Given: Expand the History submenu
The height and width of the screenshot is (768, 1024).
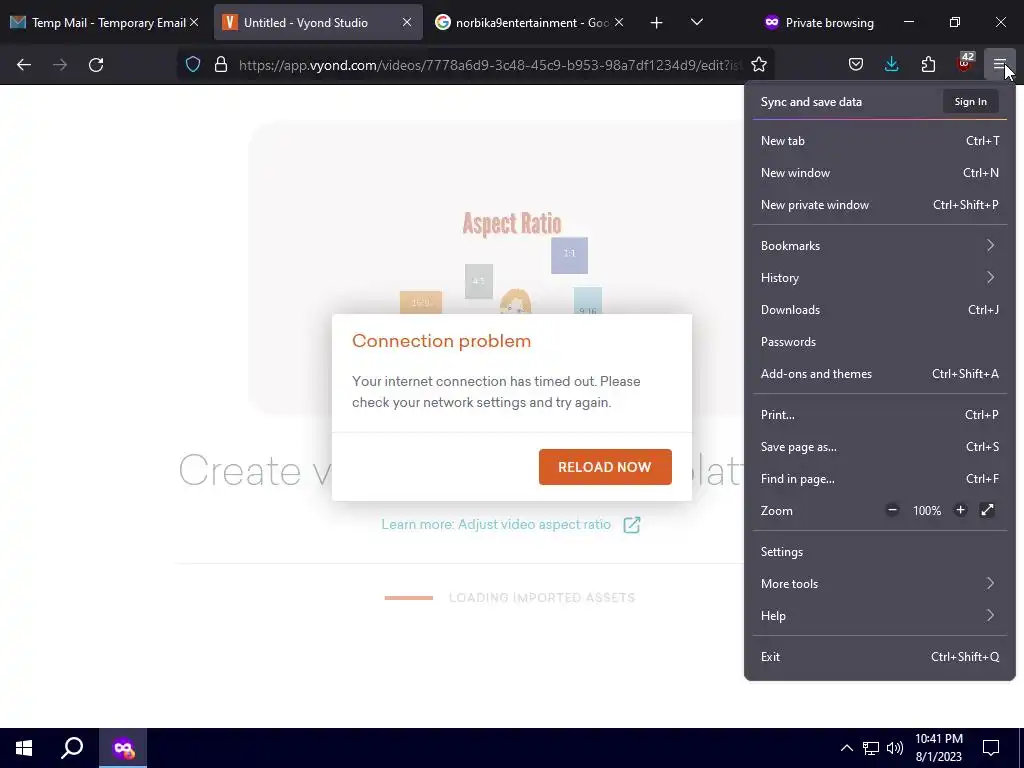Looking at the screenshot, I should coord(880,278).
